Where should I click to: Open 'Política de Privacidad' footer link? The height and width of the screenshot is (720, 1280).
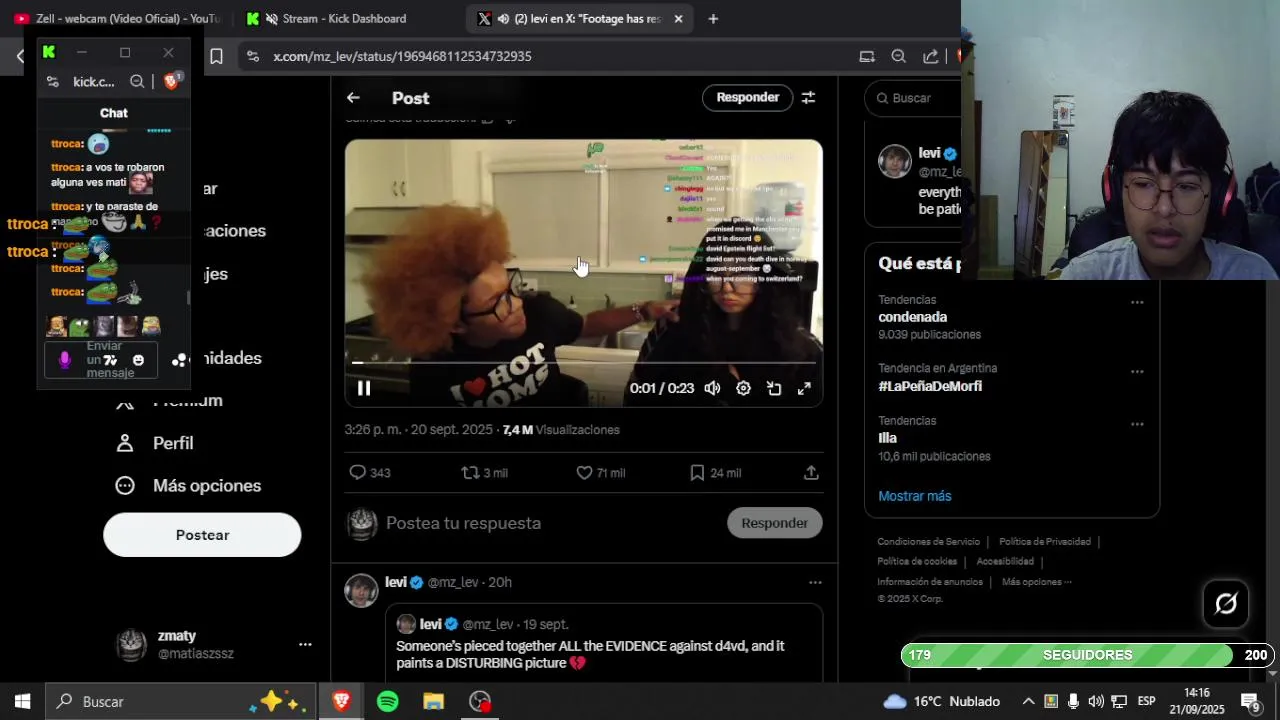pyautogui.click(x=1044, y=542)
